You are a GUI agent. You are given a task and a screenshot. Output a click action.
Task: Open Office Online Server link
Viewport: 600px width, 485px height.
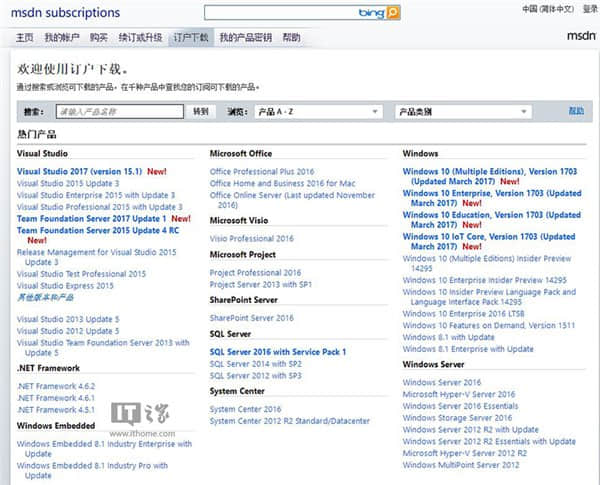[292, 200]
